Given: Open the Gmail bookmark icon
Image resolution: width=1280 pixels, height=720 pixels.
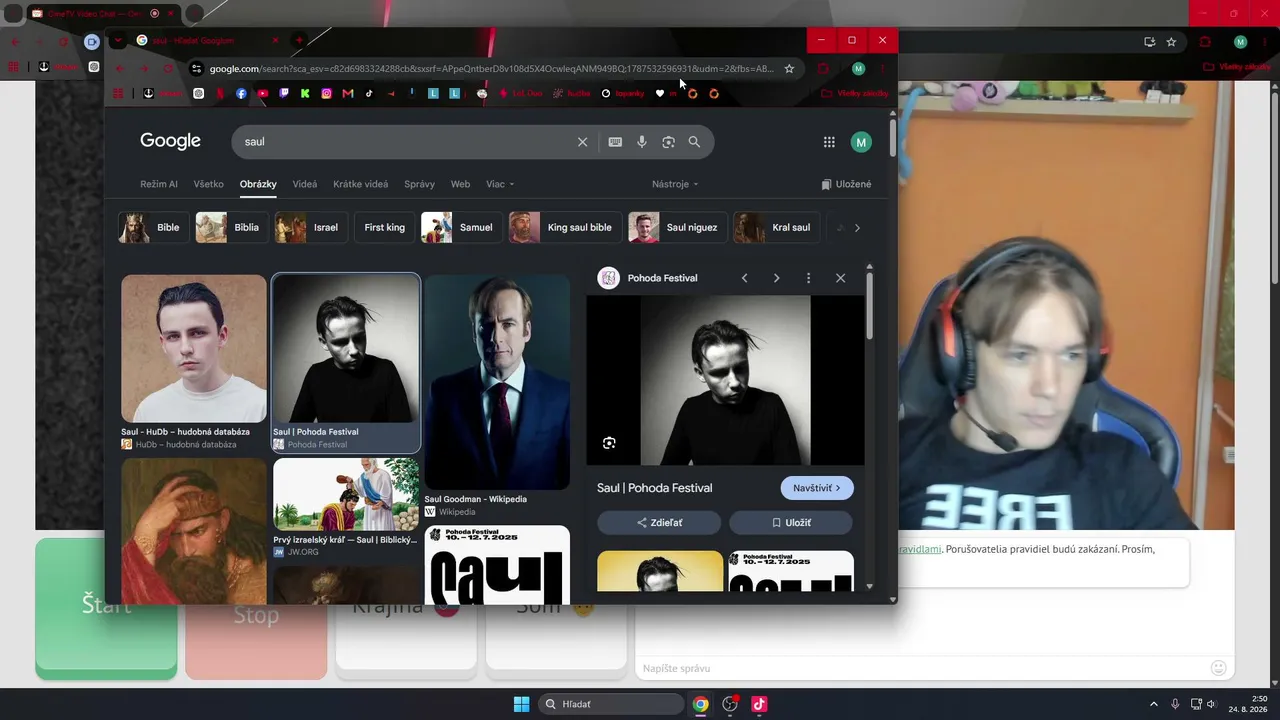Looking at the screenshot, I should click(348, 94).
